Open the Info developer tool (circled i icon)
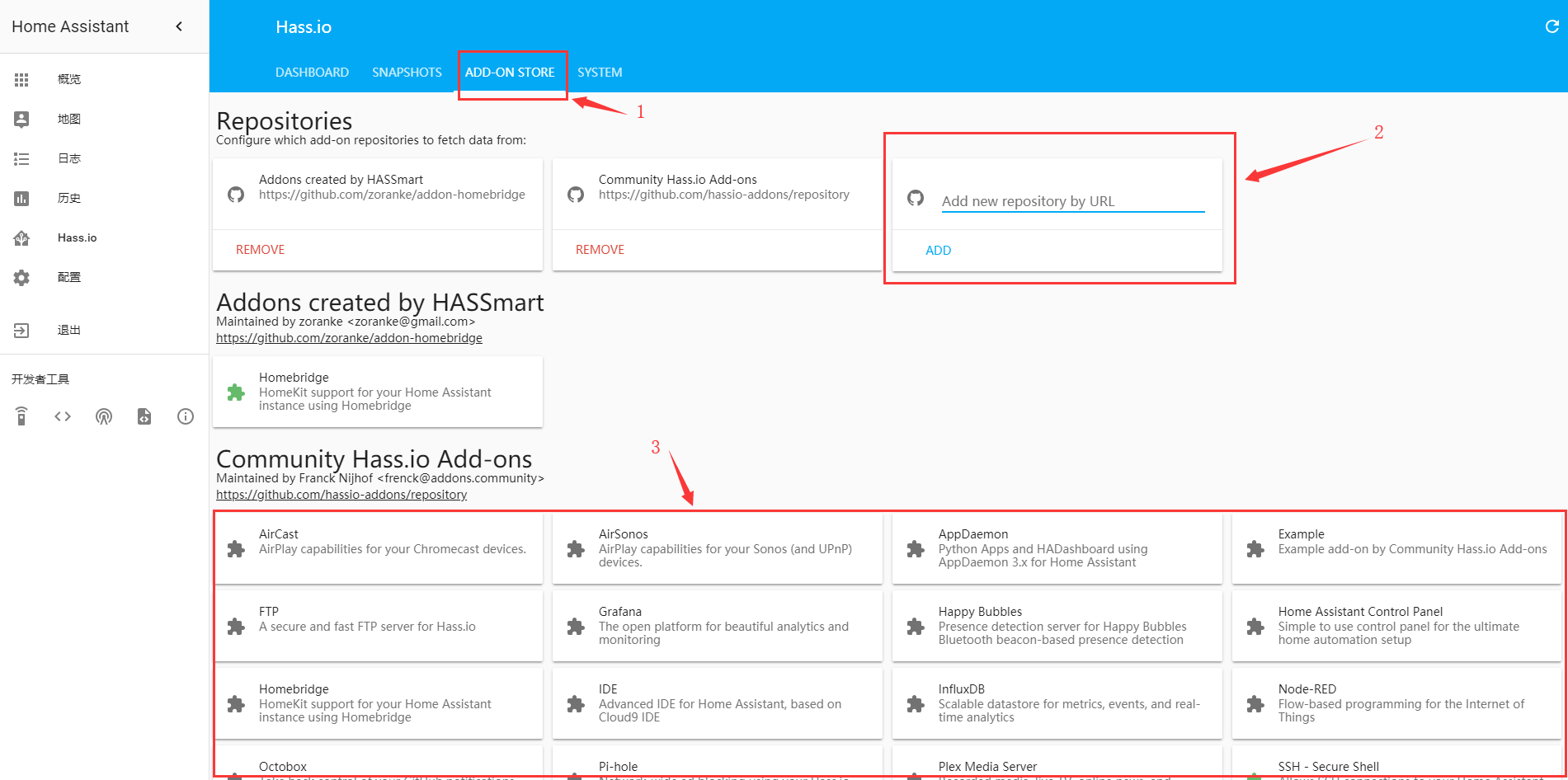 pyautogui.click(x=186, y=416)
